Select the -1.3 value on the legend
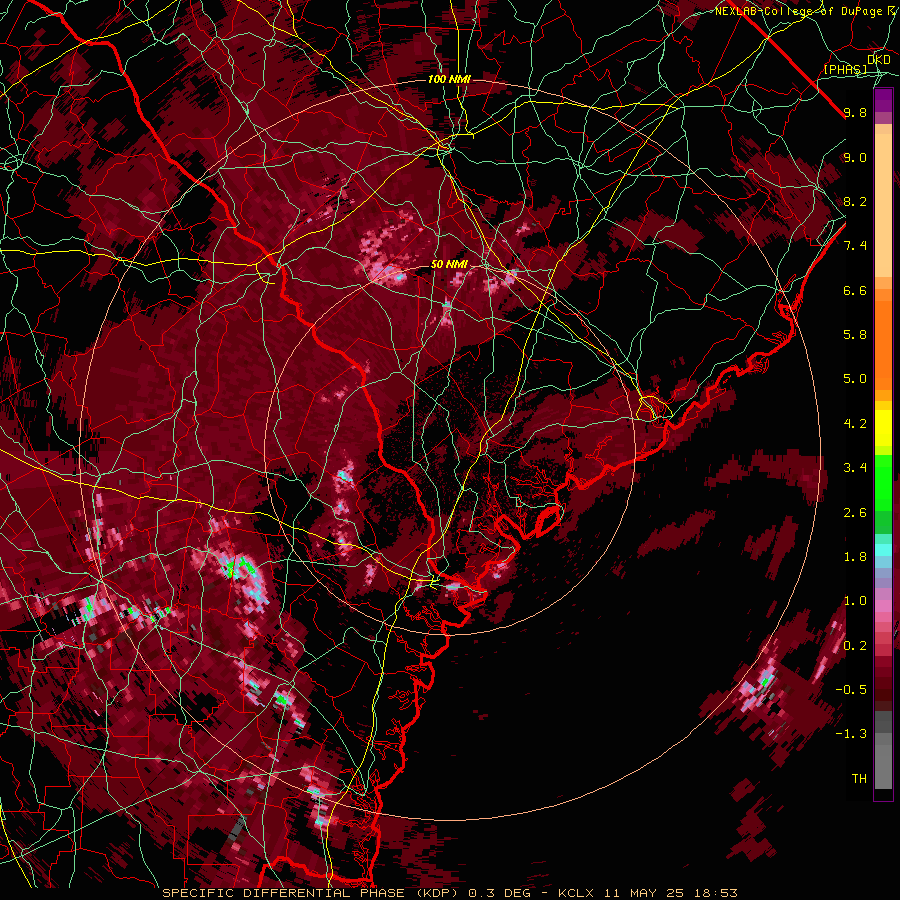 851,734
